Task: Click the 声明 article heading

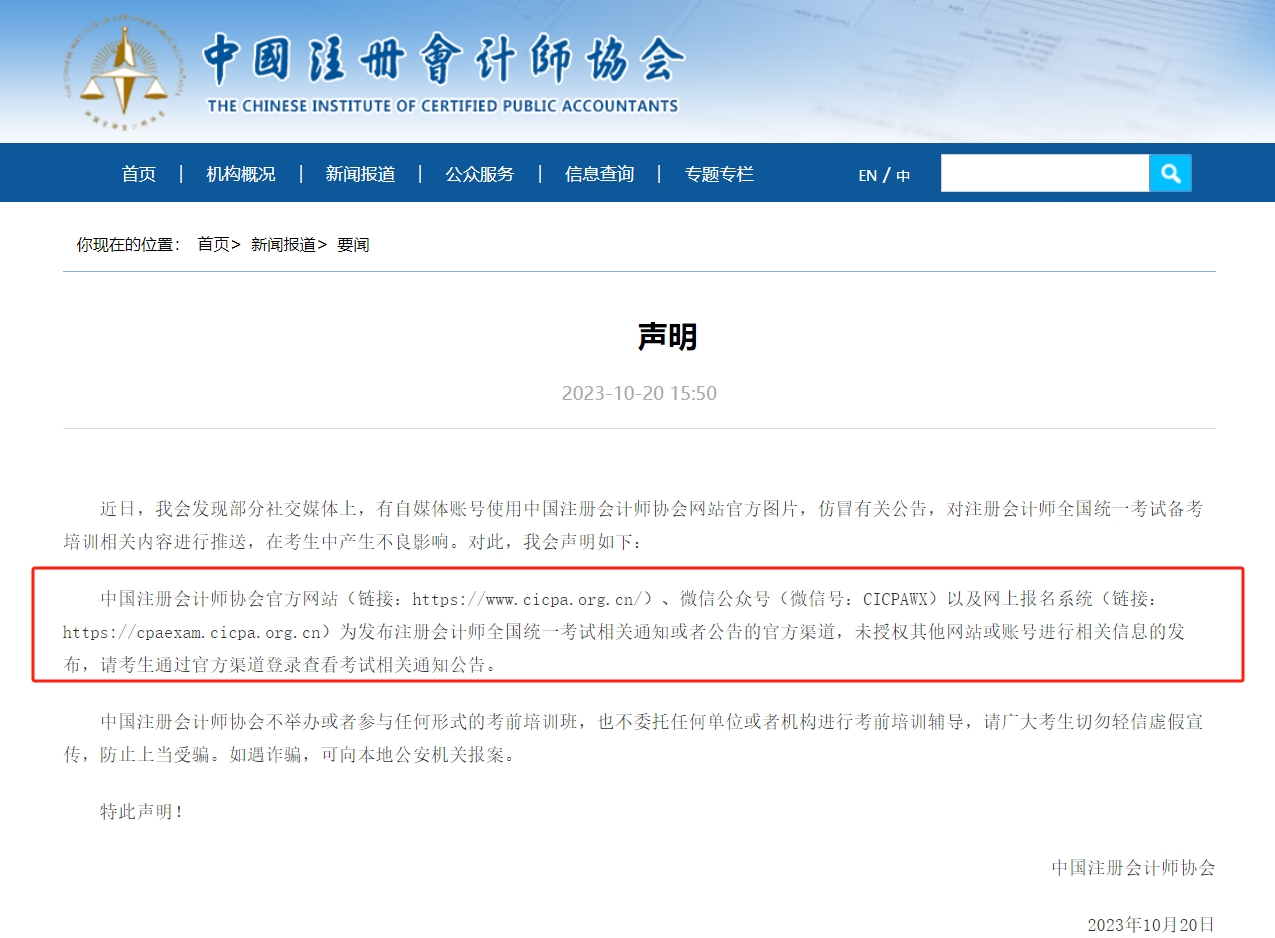Action: pyautogui.click(x=667, y=337)
